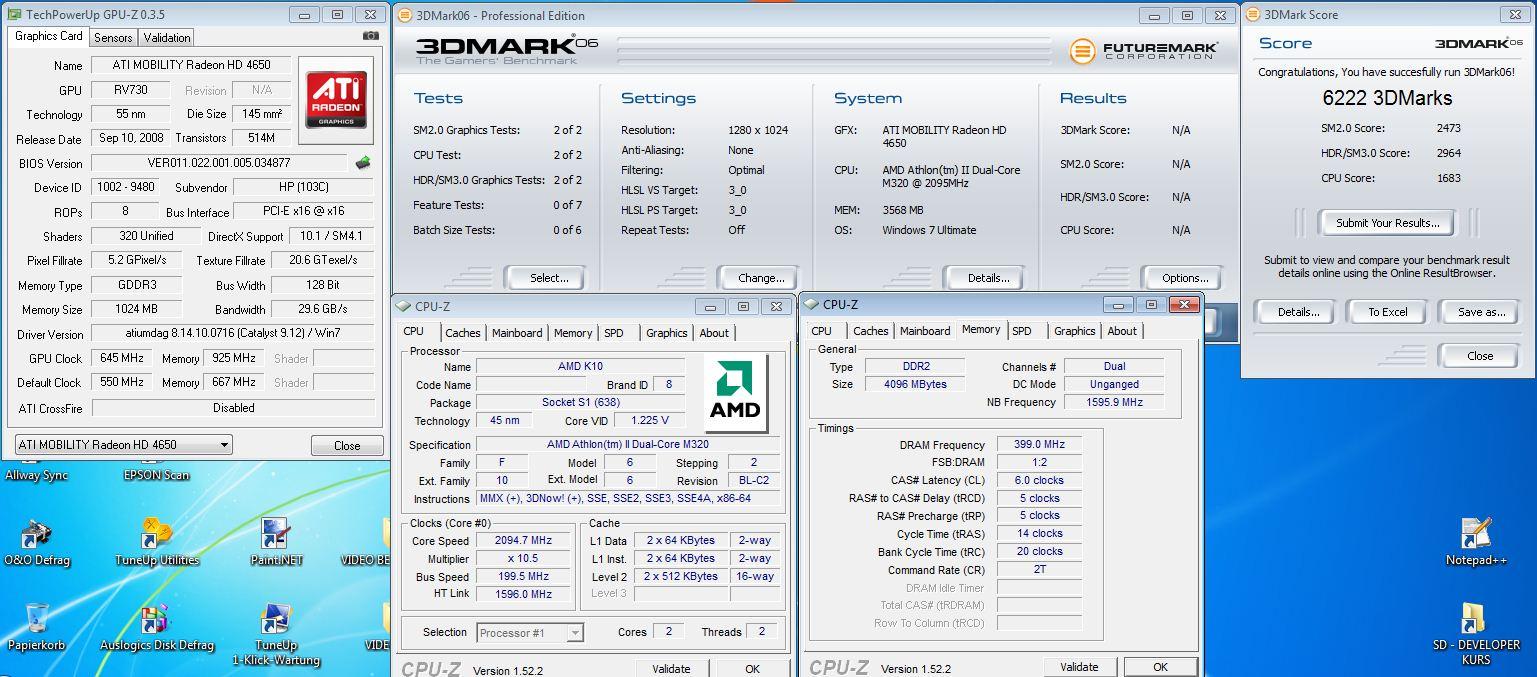Click the BIOS save chip icon in GPU-Z
This screenshot has width=1537, height=677.
coord(363,162)
